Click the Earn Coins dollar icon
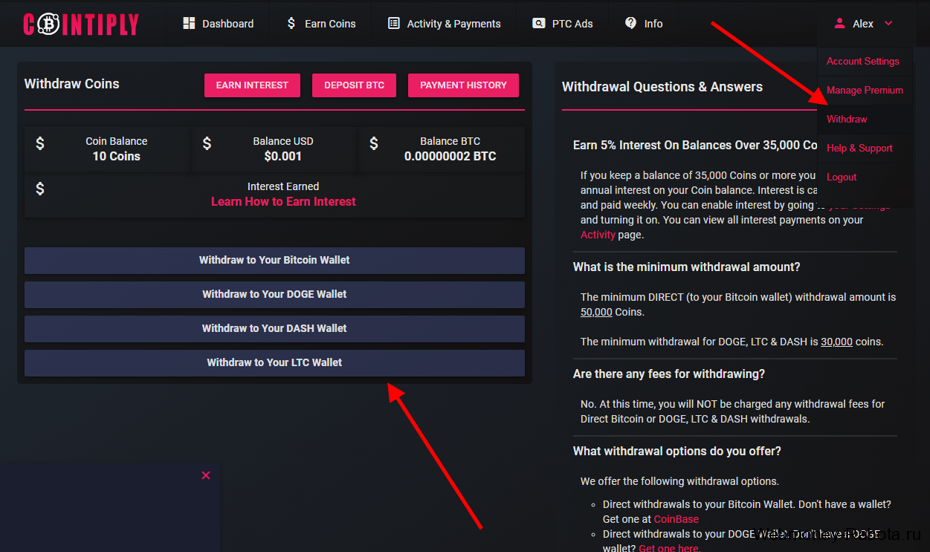Image resolution: width=930 pixels, height=552 pixels. [x=291, y=23]
